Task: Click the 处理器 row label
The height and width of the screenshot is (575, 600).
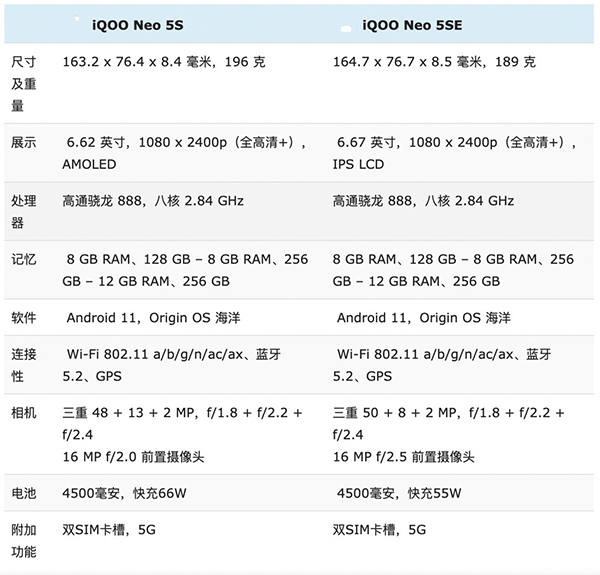Action: [24, 211]
